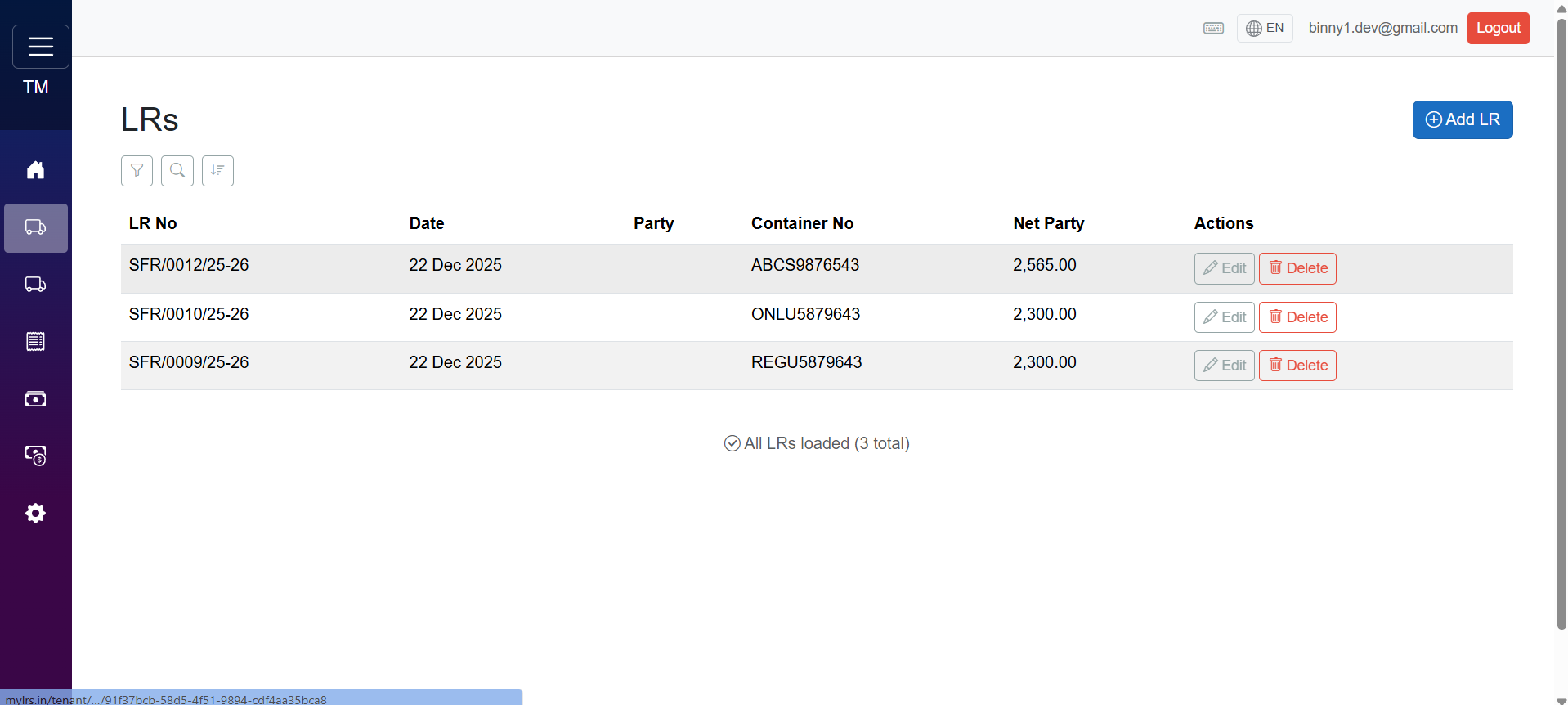Delete LR SFR/0010/25-26

pyautogui.click(x=1297, y=317)
